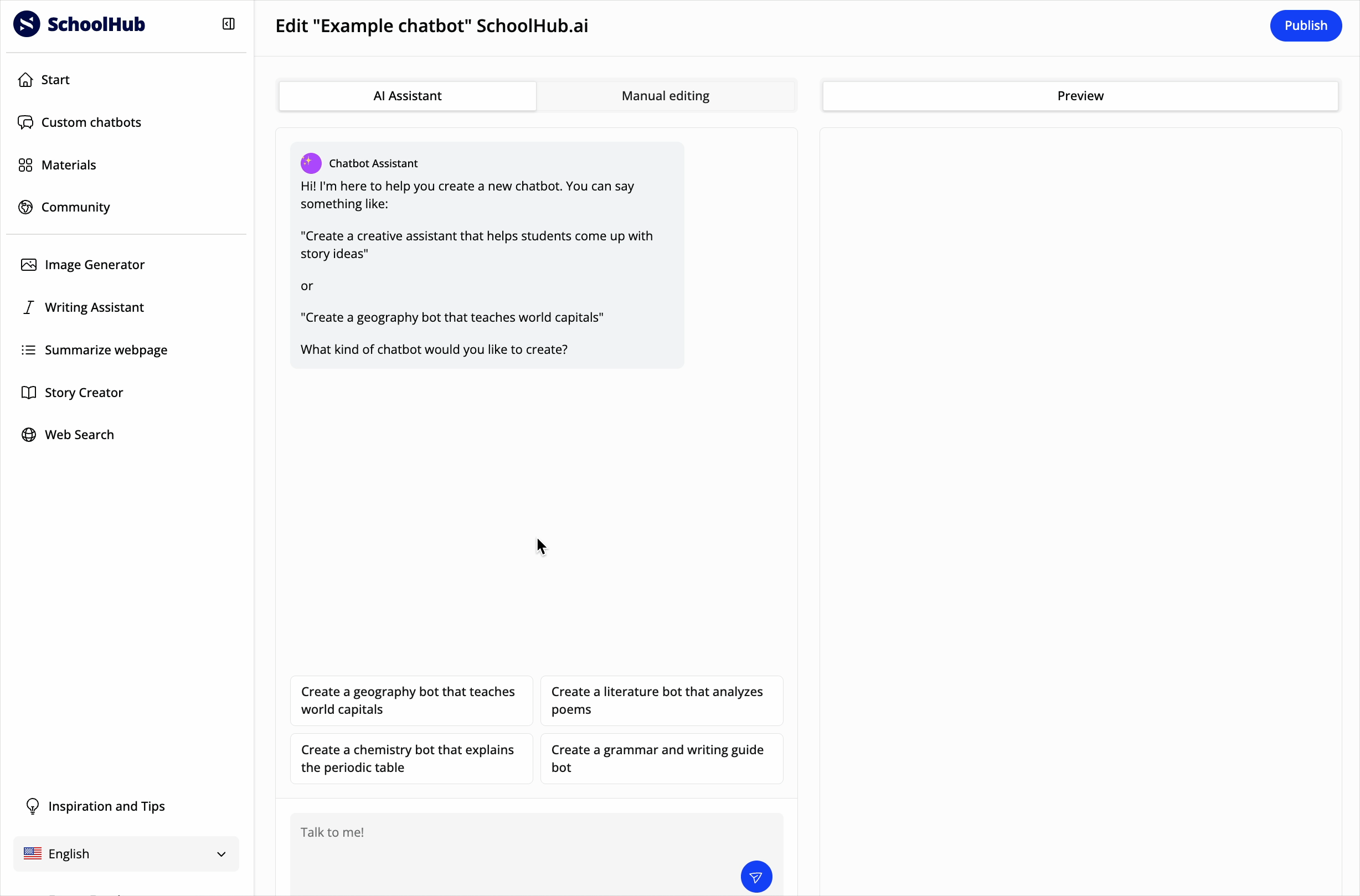Image resolution: width=1360 pixels, height=896 pixels.
Task: Switch to the Manual editing tab
Action: (665, 96)
